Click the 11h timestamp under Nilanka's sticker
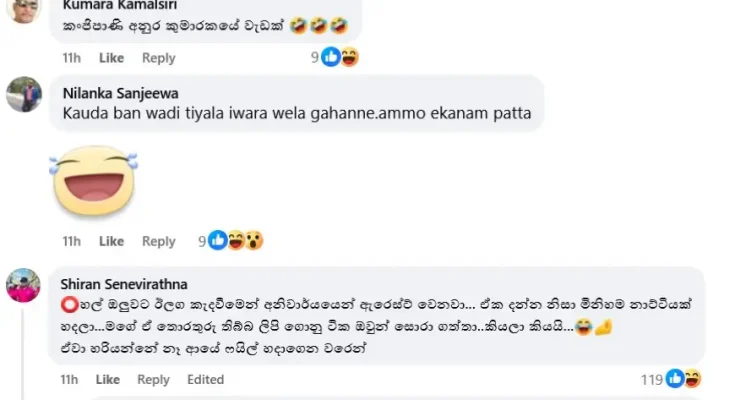Viewport: 735px width, 400px height. tap(71, 241)
